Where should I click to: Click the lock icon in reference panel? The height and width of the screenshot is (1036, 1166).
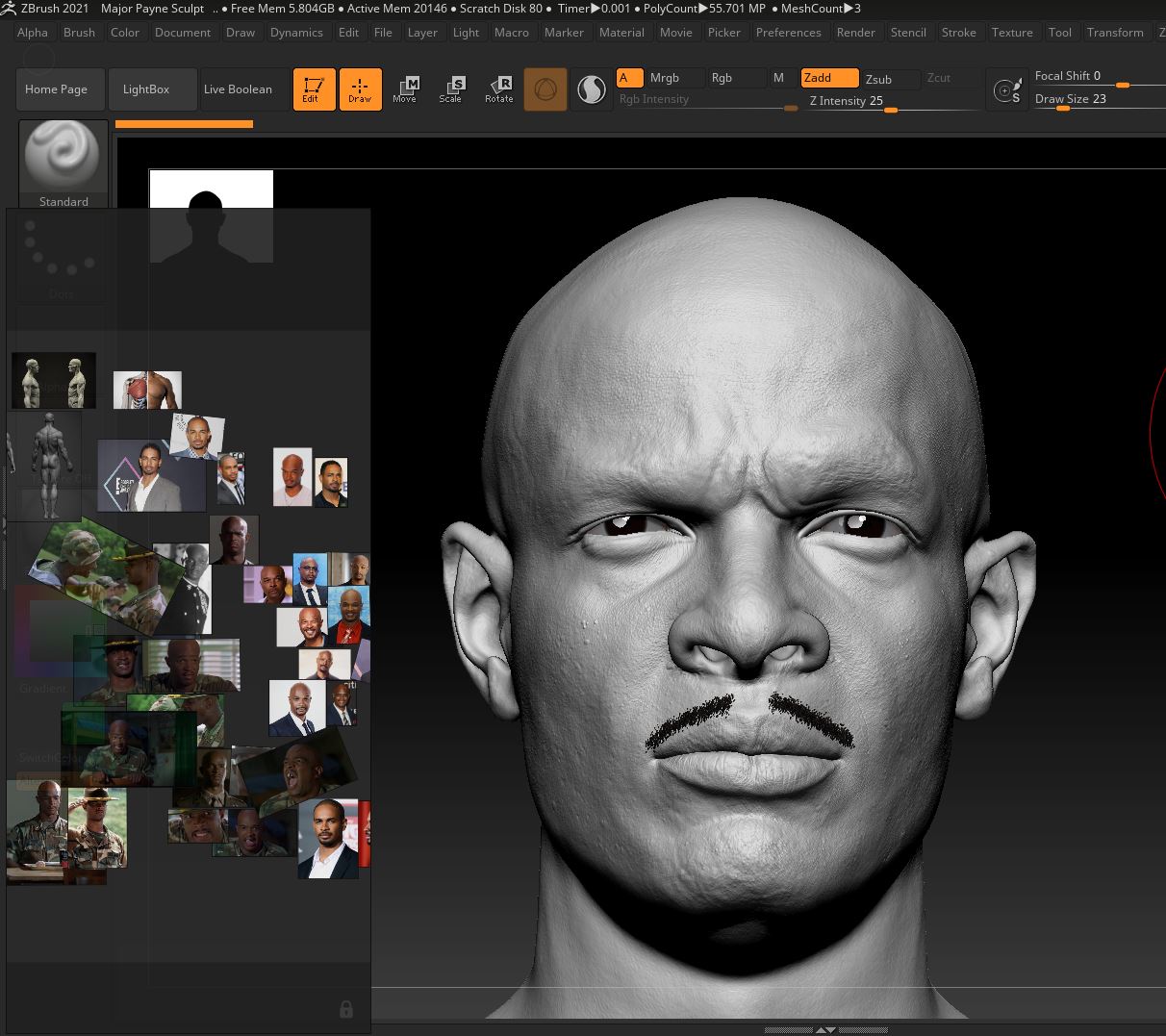pos(346,1008)
